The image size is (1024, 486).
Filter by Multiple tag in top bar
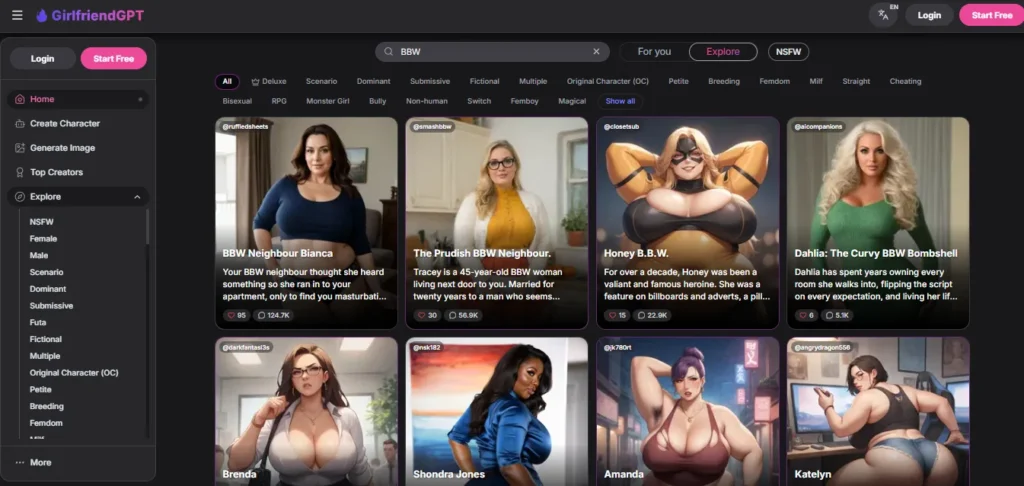(533, 82)
